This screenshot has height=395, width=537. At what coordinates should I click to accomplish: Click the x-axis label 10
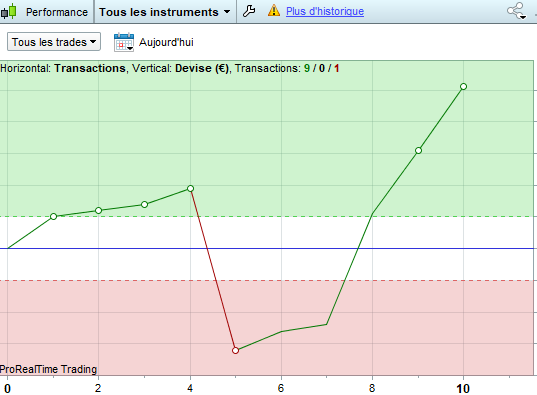(463, 388)
